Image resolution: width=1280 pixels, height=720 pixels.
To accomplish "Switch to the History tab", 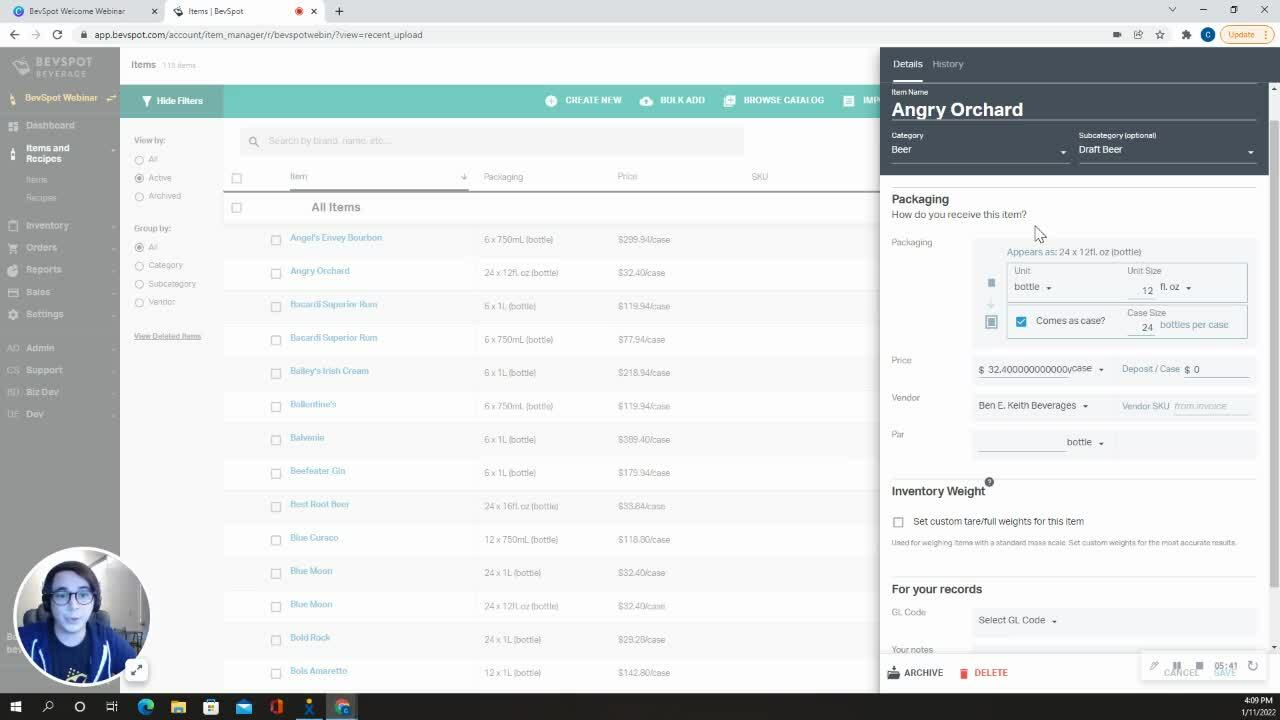I will pyautogui.click(x=947, y=64).
